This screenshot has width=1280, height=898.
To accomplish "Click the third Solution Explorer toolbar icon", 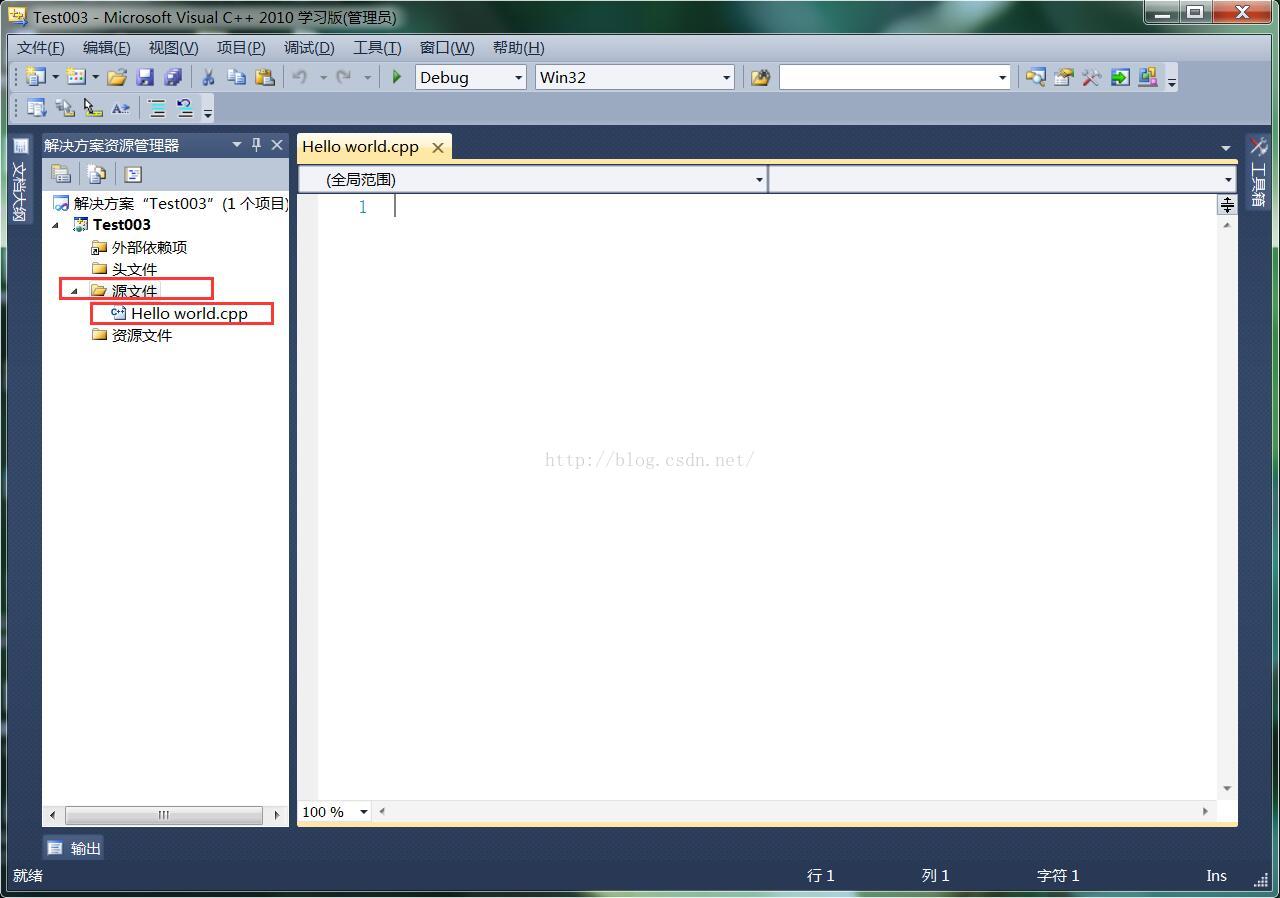I will click(x=133, y=174).
